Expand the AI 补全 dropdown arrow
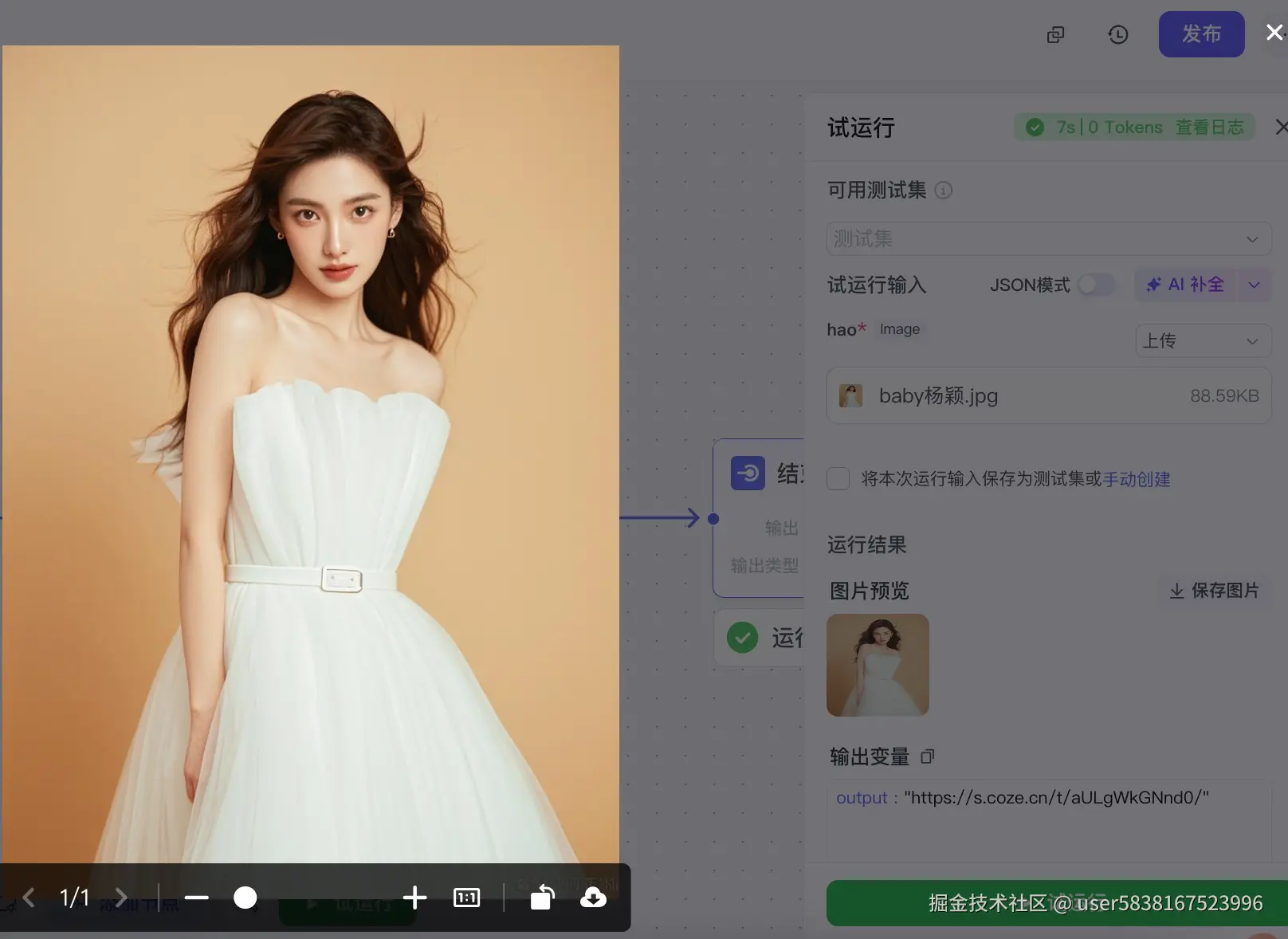The image size is (1288, 939). pos(1254,285)
